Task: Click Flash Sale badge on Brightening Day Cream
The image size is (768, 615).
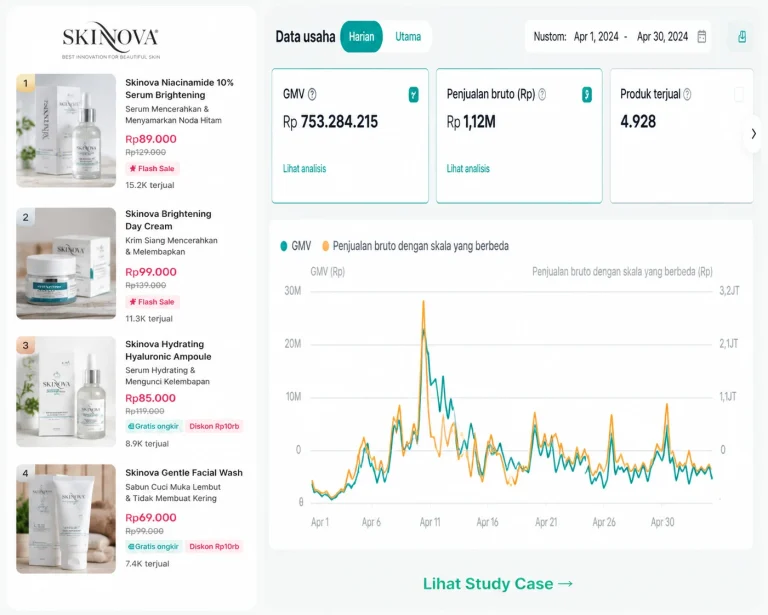Action: tap(152, 302)
